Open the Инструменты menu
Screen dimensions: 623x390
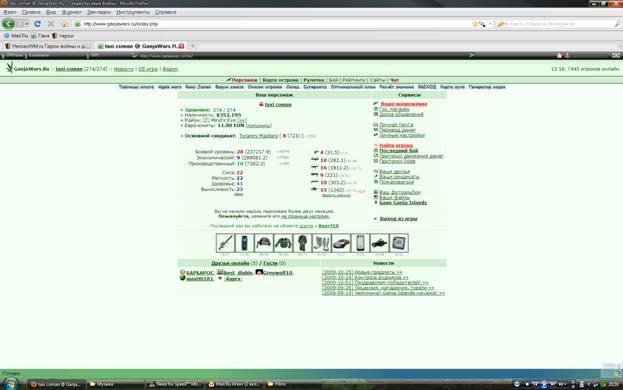tap(133, 12)
